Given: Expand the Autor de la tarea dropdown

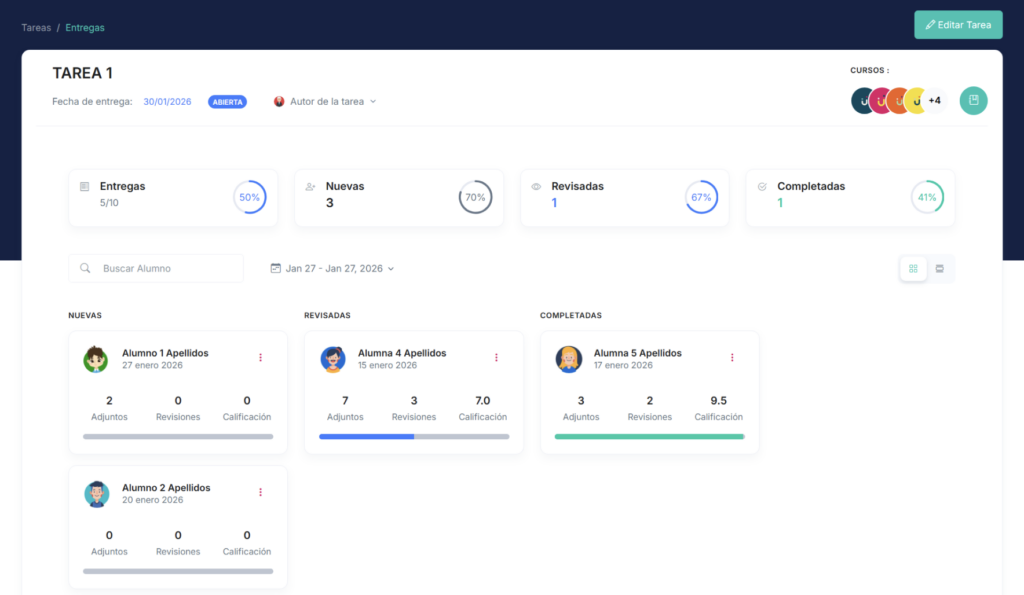Looking at the screenshot, I should click(326, 102).
